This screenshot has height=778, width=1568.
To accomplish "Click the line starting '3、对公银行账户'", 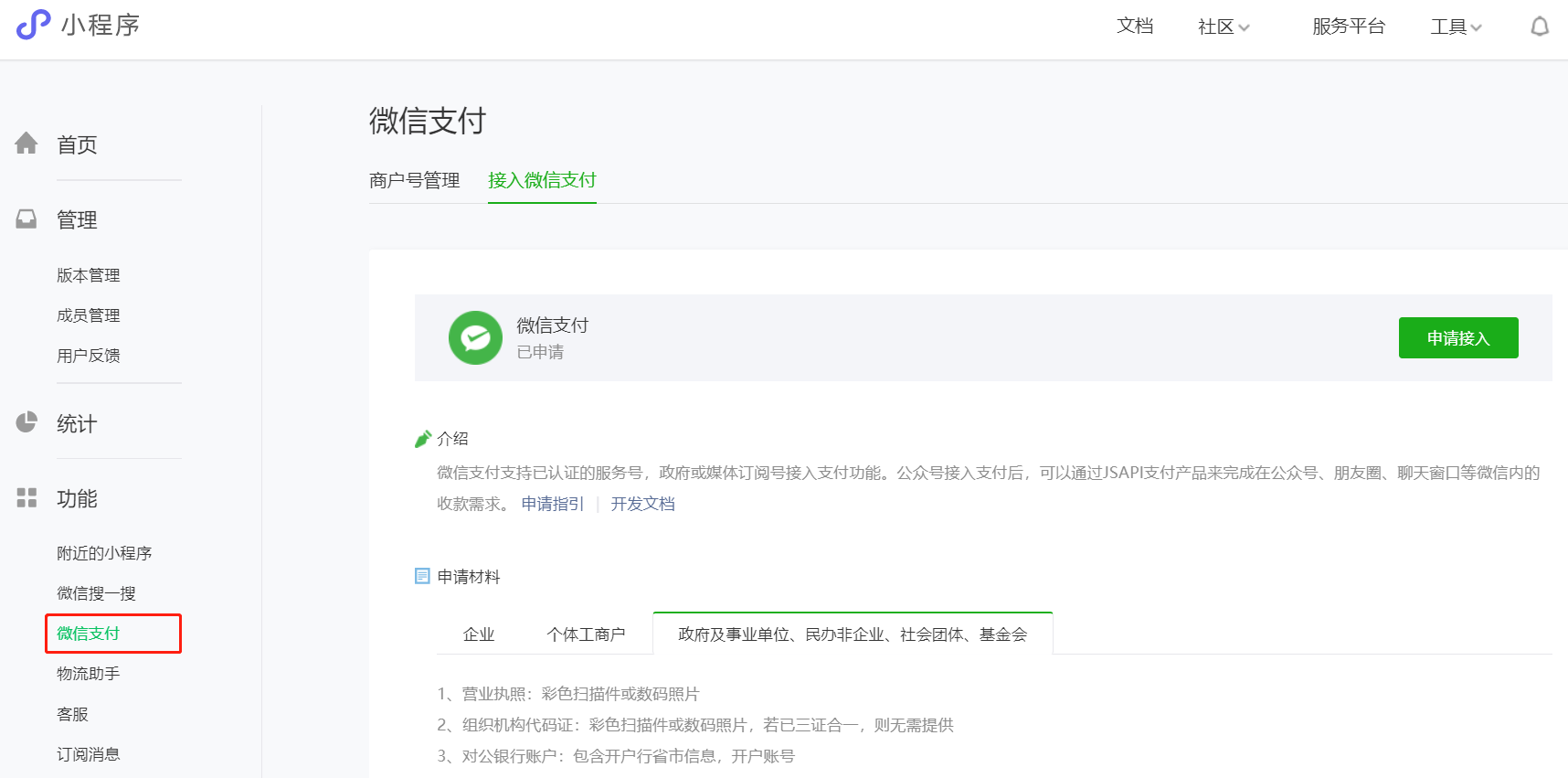I will [x=616, y=756].
